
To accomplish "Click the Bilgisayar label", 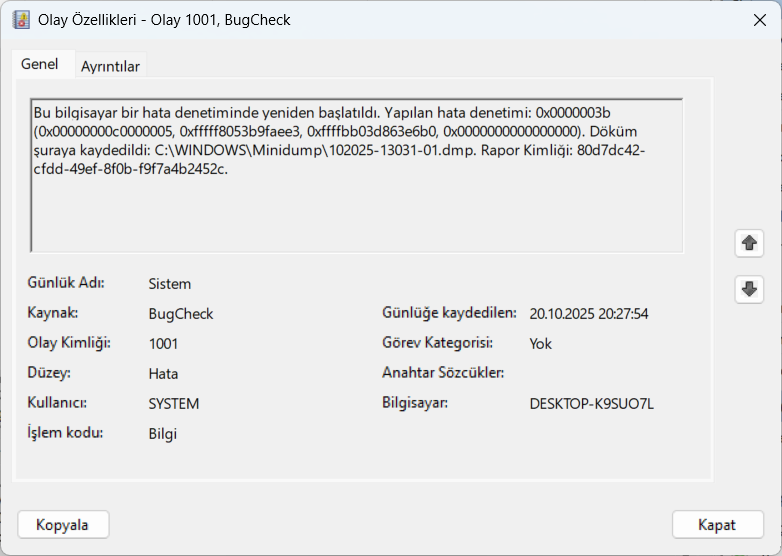I will 415,403.
